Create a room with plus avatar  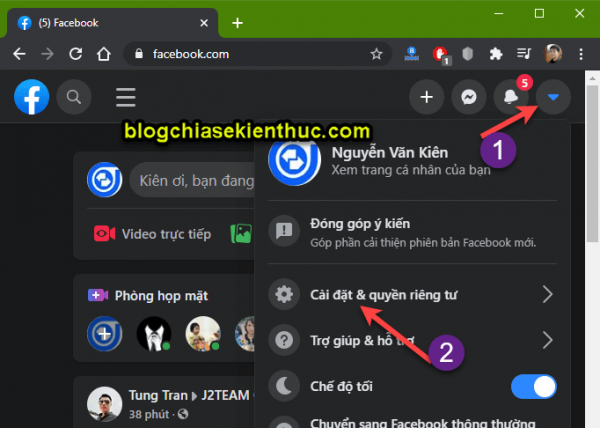pos(104,334)
